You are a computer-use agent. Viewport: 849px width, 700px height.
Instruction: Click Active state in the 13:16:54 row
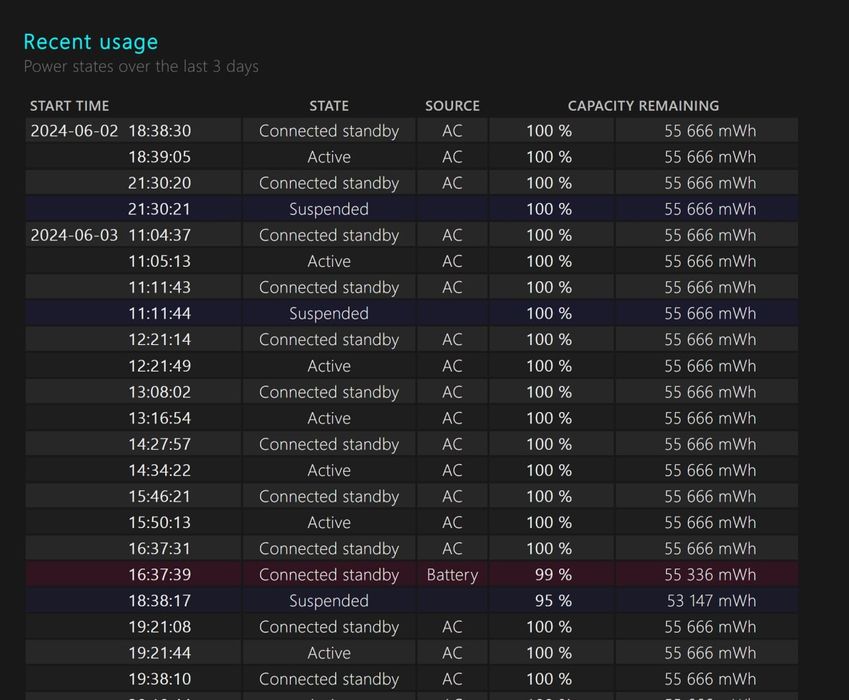tap(329, 418)
